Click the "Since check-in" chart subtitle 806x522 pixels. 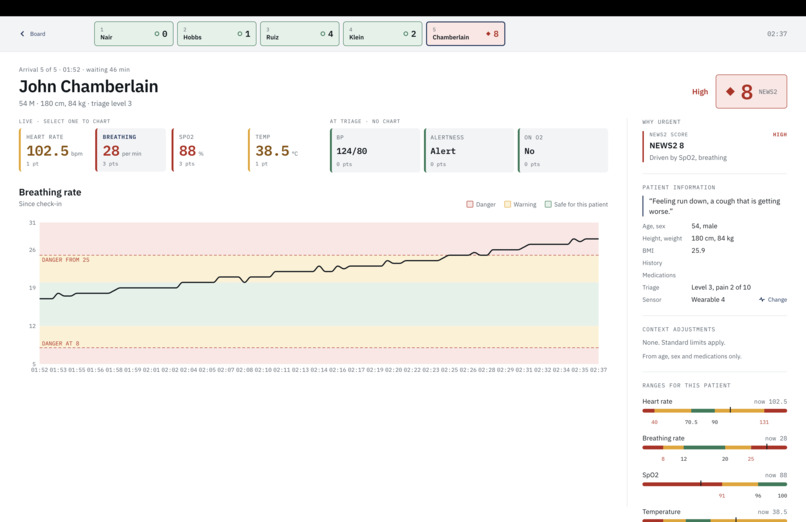tap(40, 204)
